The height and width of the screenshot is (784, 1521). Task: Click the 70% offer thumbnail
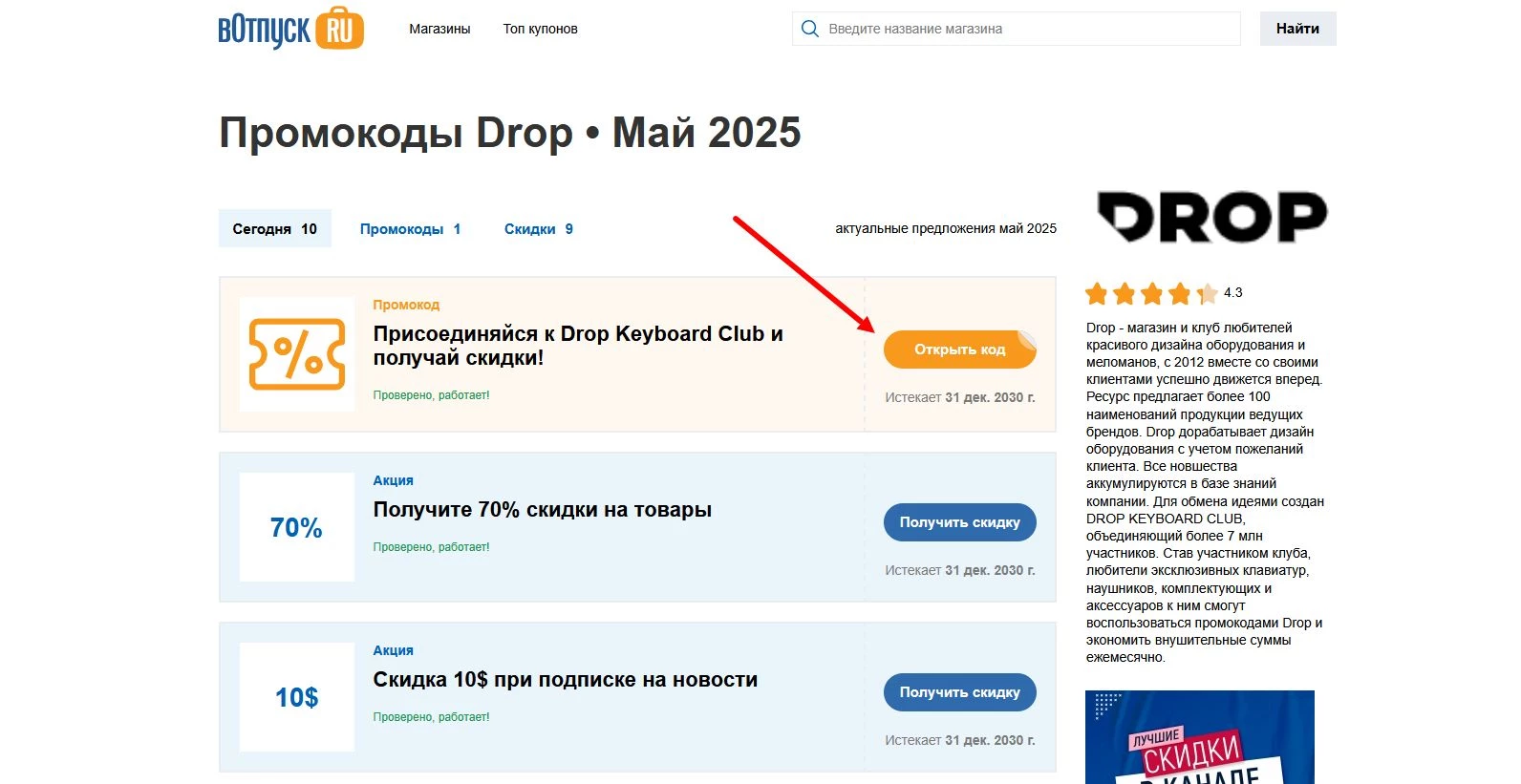(297, 527)
